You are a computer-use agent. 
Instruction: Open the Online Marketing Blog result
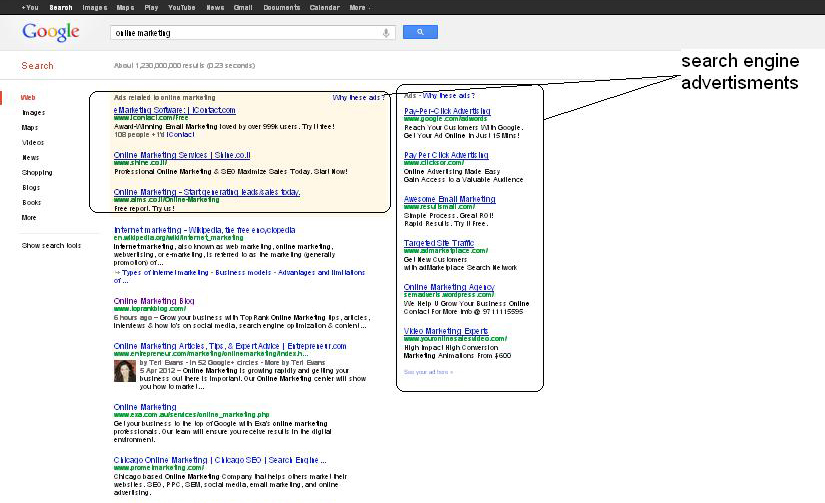pos(154,301)
